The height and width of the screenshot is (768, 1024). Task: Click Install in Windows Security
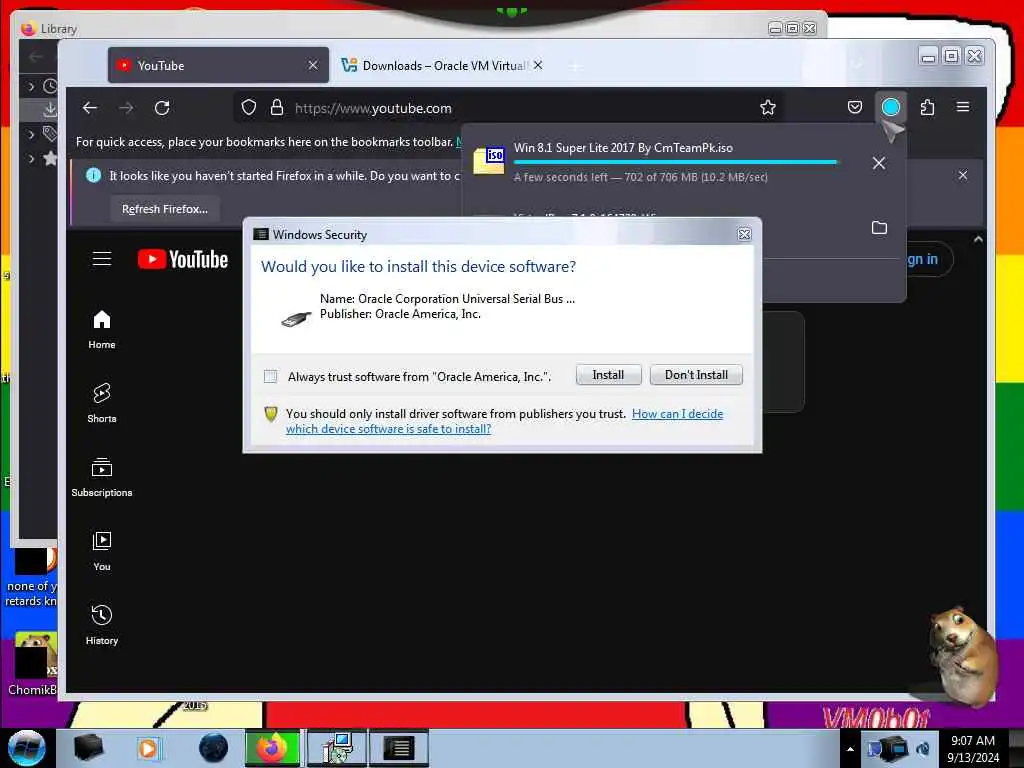[x=608, y=375]
